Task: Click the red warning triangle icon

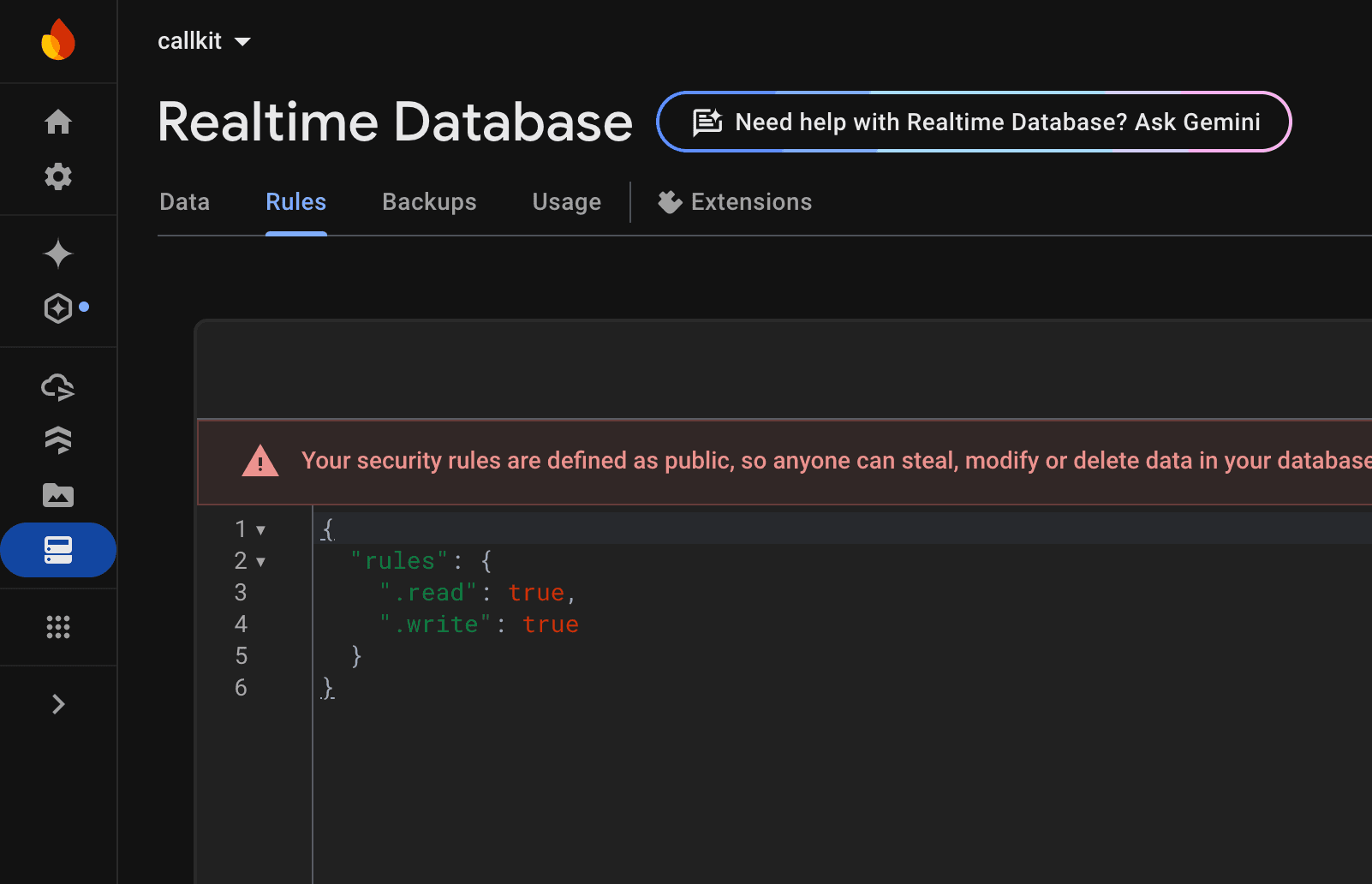Action: [x=260, y=461]
